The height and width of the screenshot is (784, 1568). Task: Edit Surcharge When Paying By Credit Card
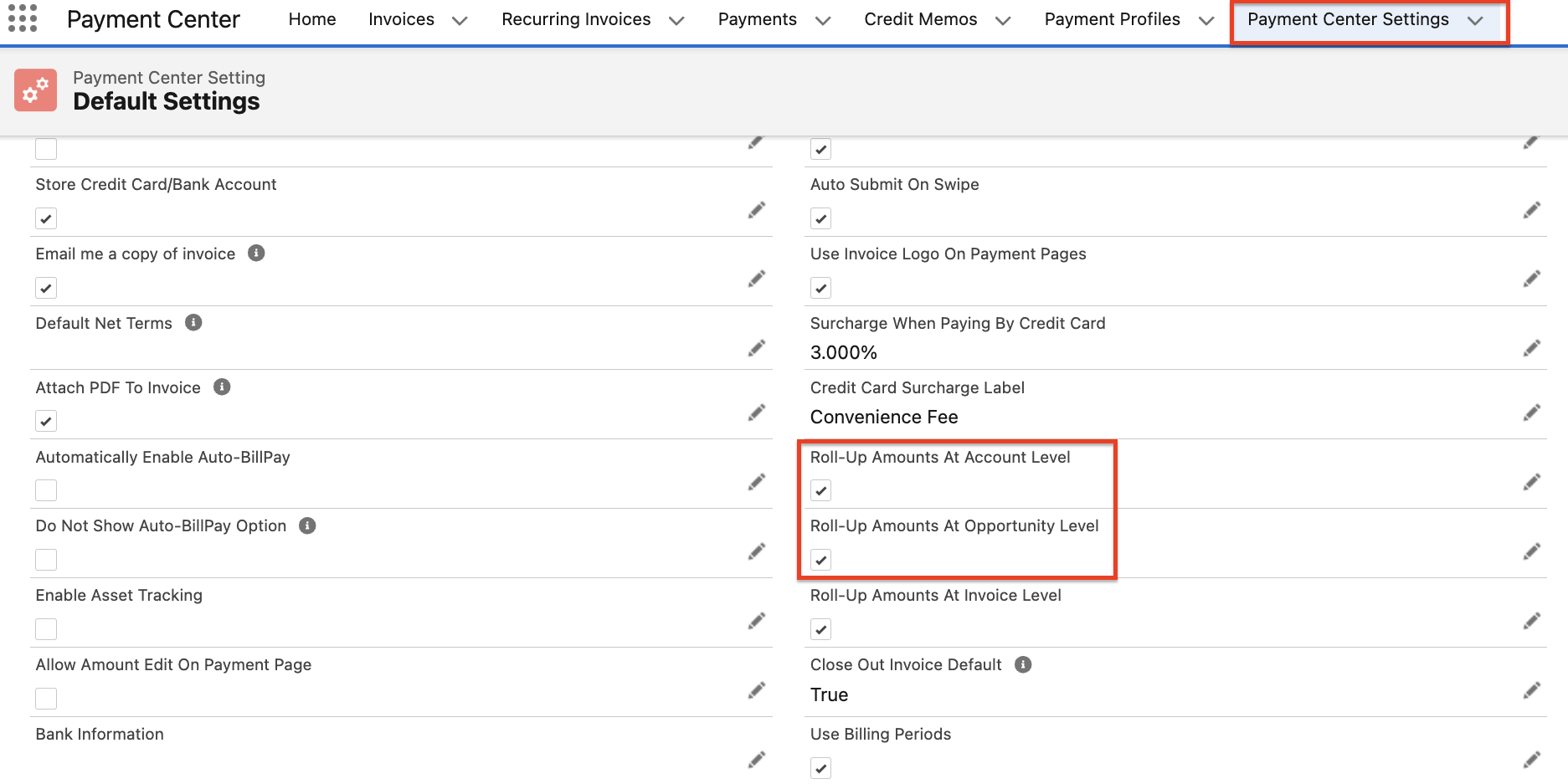pyautogui.click(x=1531, y=348)
